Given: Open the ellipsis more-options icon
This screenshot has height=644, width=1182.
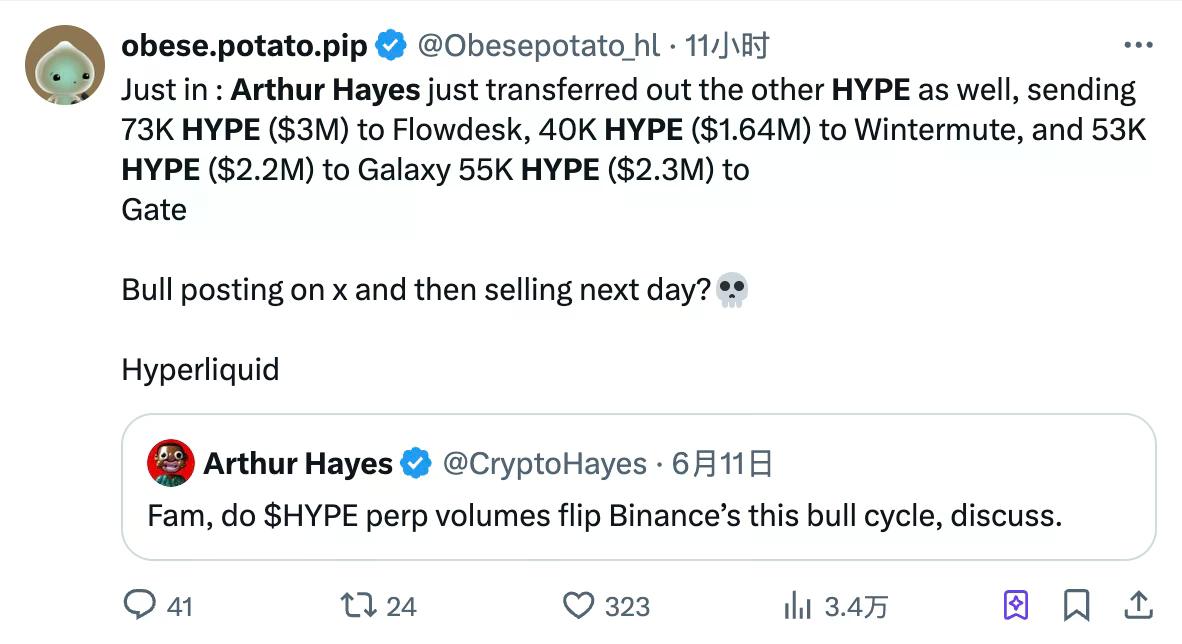Looking at the screenshot, I should 1137,43.
